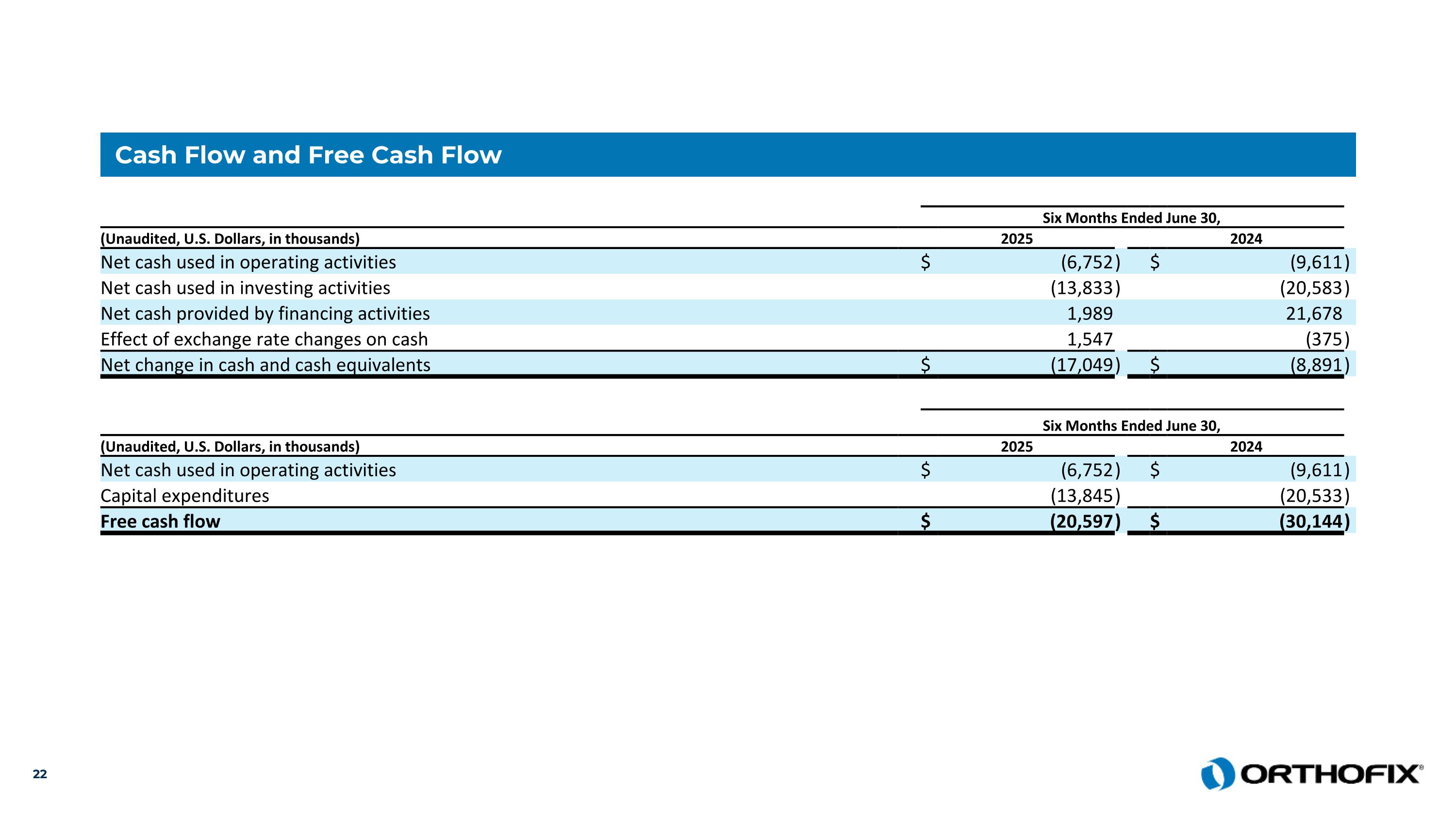Screen dimensions: 1456x819
Task: Select the 21,678 financing activities value
Action: 1314,314
